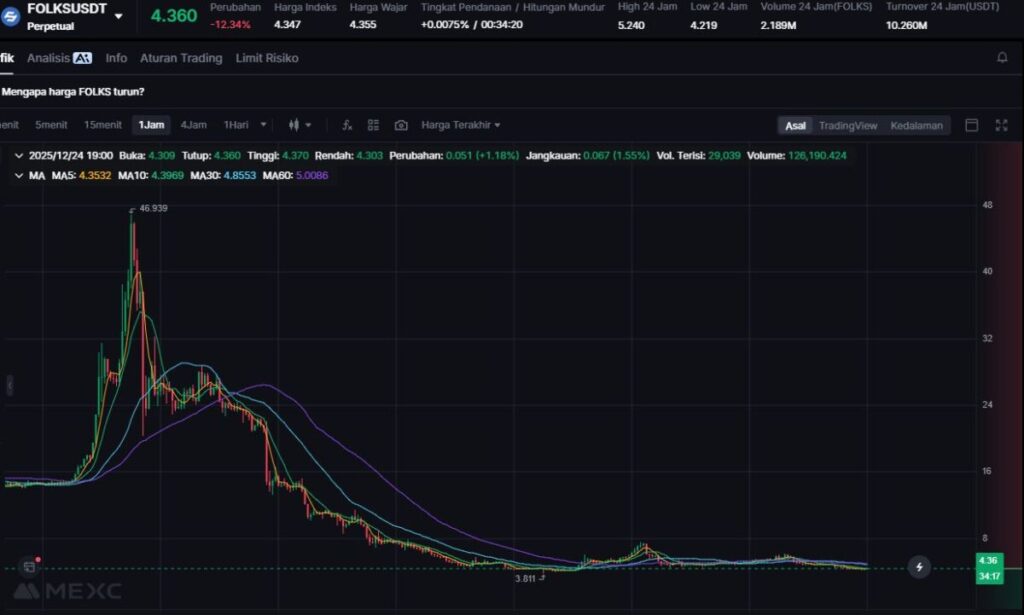
Task: Select the Asal chart mode
Action: click(x=795, y=125)
